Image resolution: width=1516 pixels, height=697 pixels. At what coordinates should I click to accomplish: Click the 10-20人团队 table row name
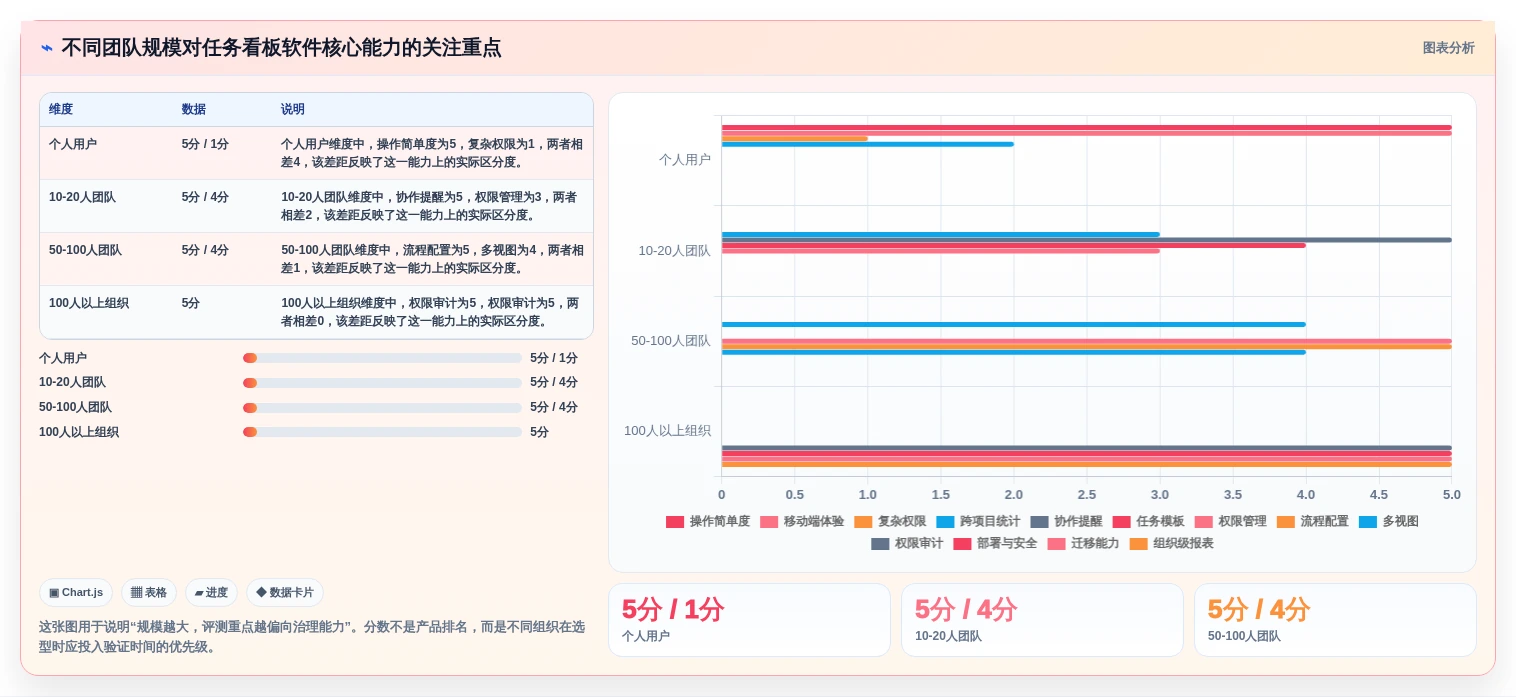point(82,197)
